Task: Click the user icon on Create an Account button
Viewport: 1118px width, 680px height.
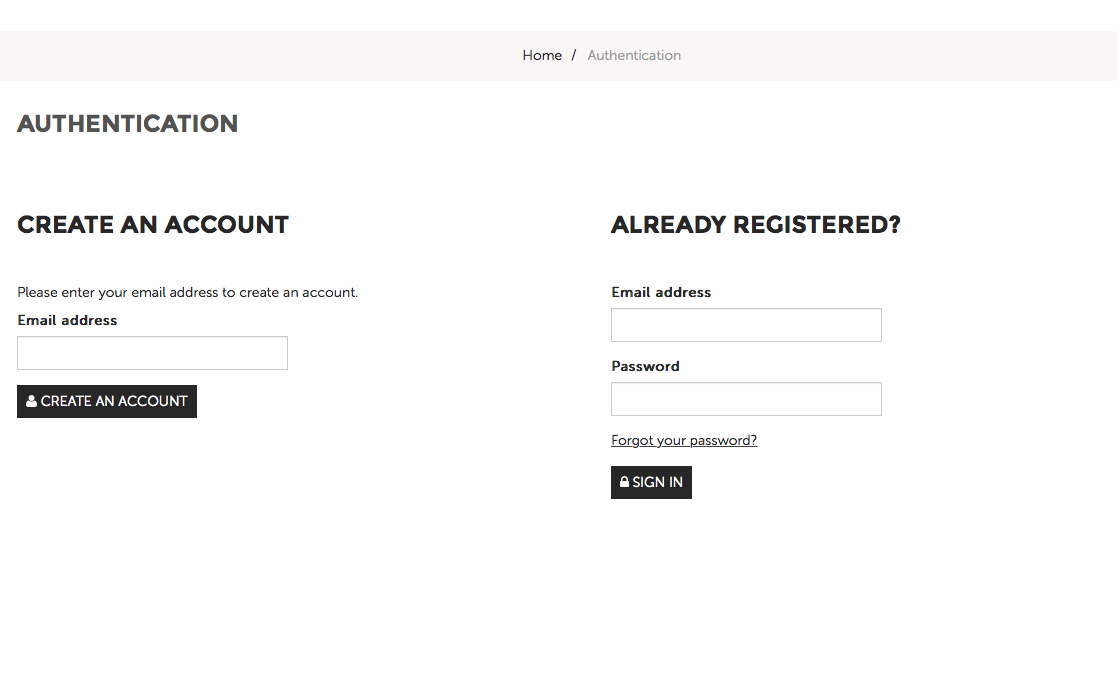Action: tap(32, 401)
